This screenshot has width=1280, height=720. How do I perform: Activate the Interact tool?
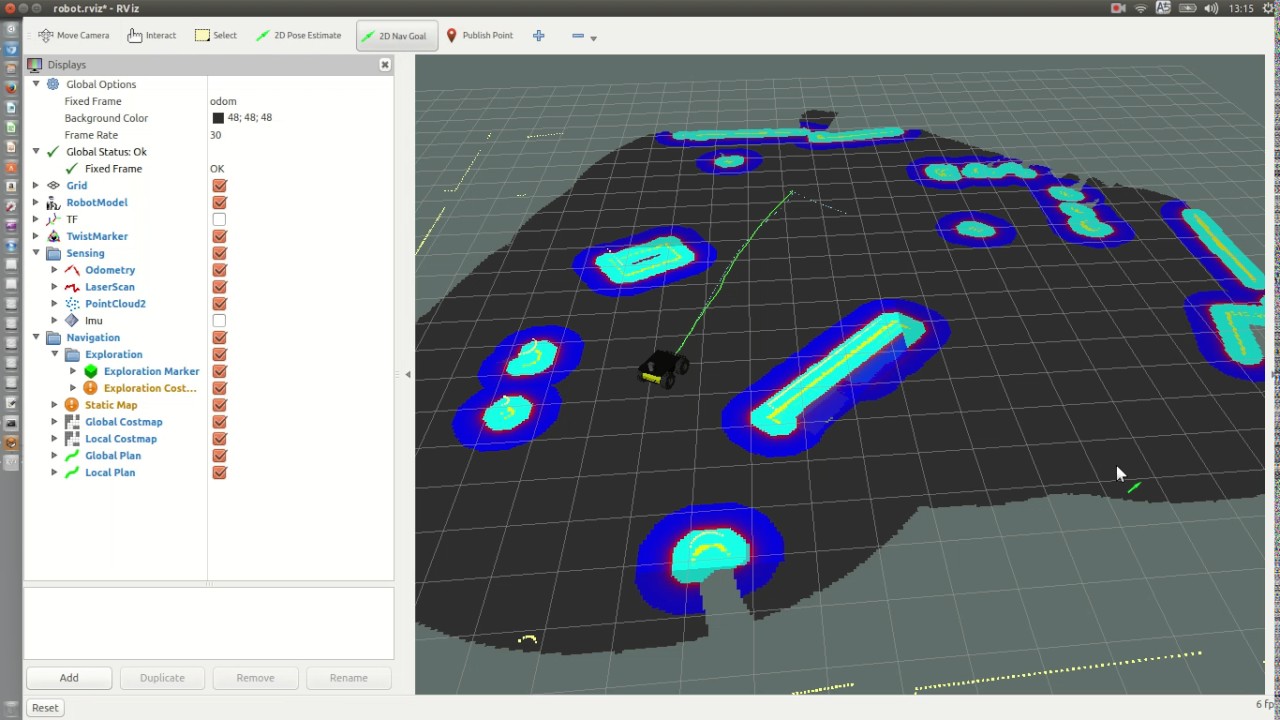(152, 35)
